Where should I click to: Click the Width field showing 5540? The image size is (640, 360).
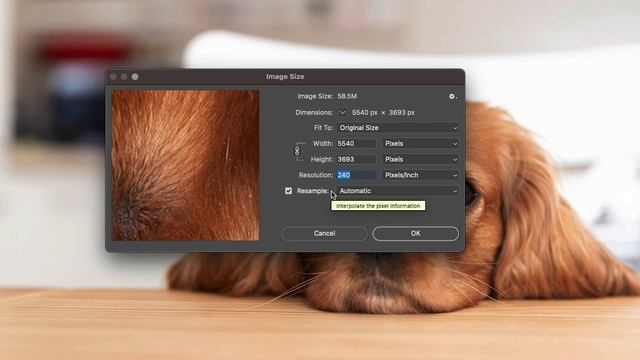click(356, 144)
